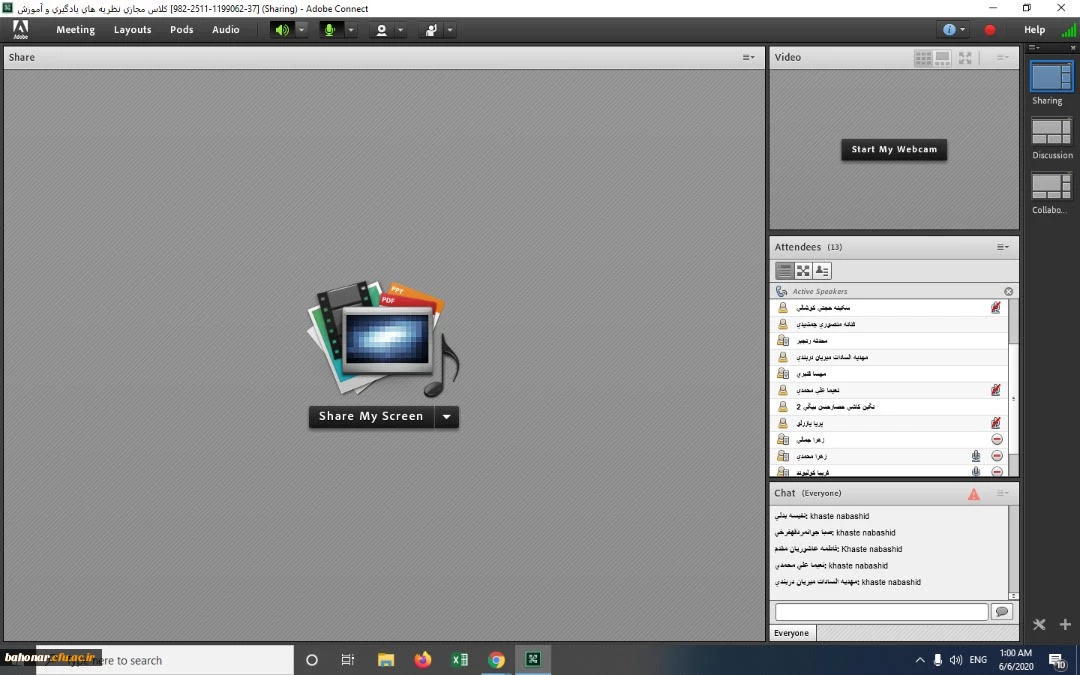Open the Pods menu
This screenshot has height=675, width=1080.
tap(181, 30)
